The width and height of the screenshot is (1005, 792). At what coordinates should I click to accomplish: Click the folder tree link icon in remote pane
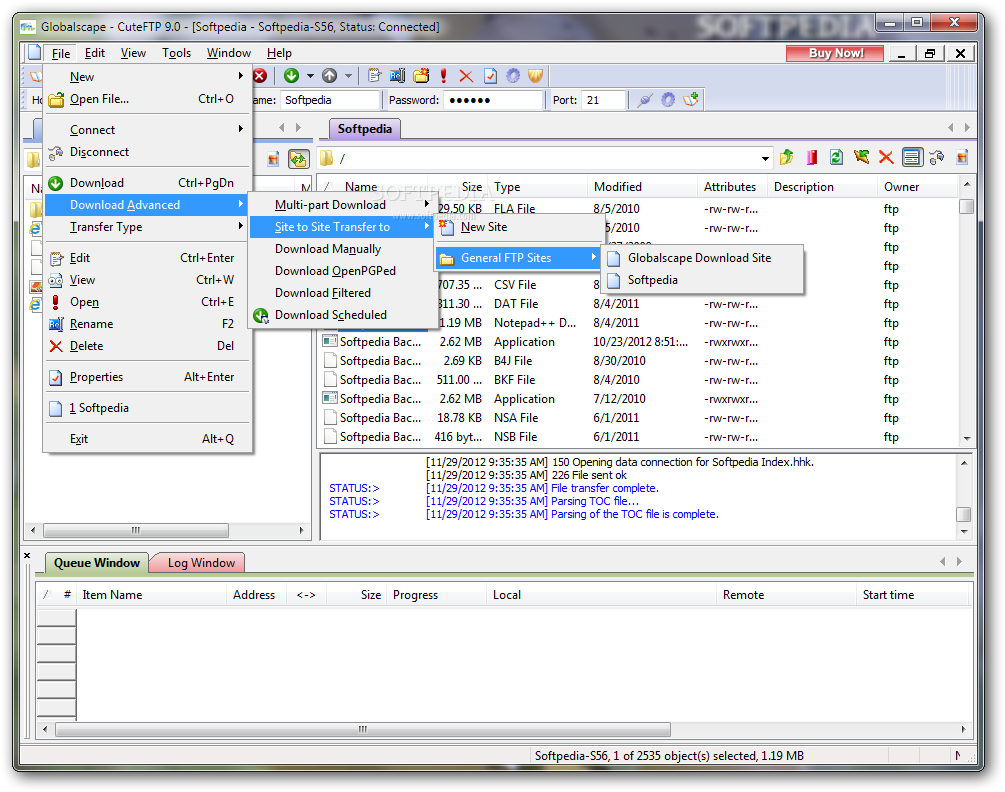click(x=937, y=157)
